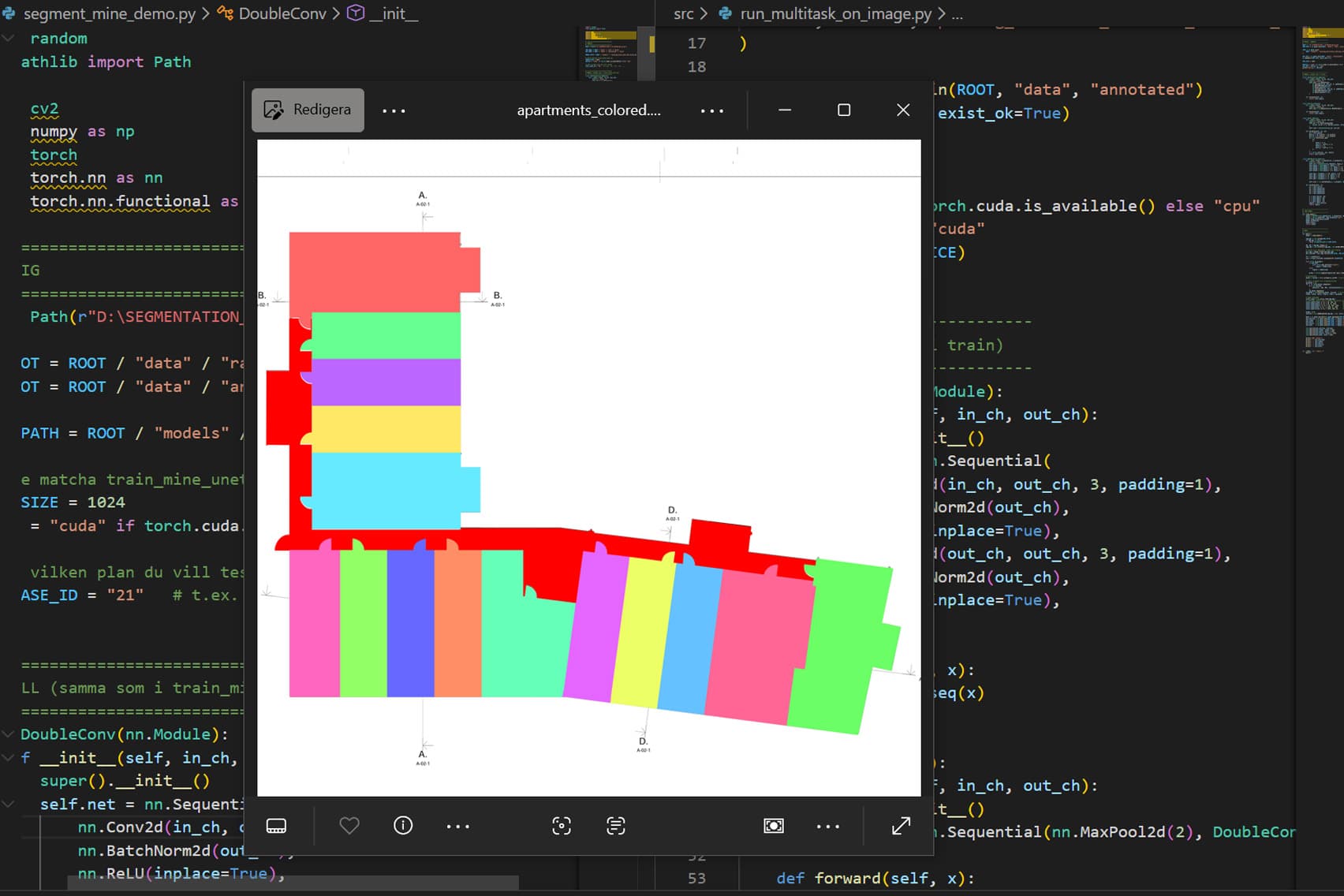The height and width of the screenshot is (896, 1344).
Task: Click the scan text icon
Action: (x=616, y=826)
